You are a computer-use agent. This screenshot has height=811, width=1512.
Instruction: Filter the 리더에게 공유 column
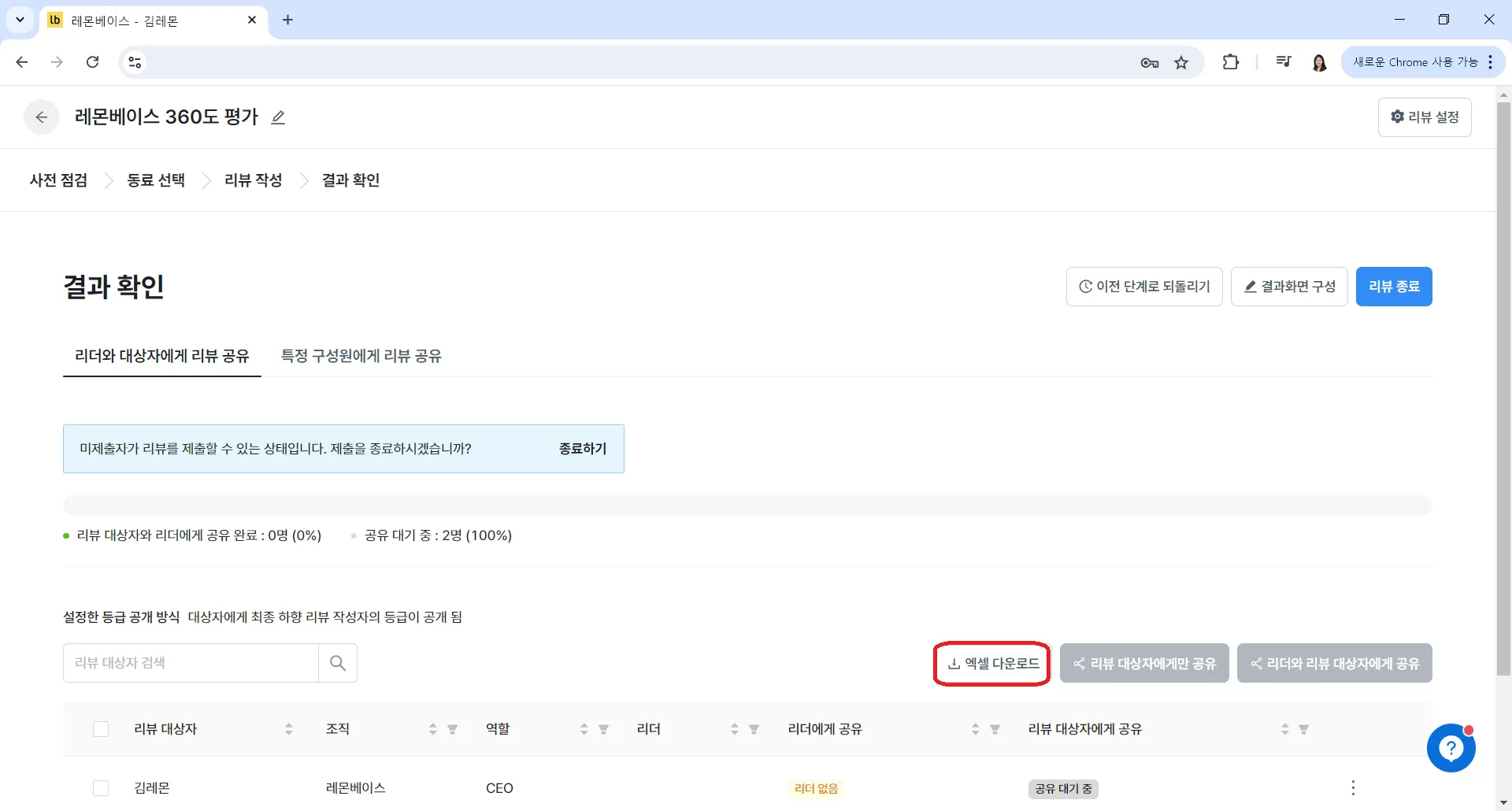(995, 729)
